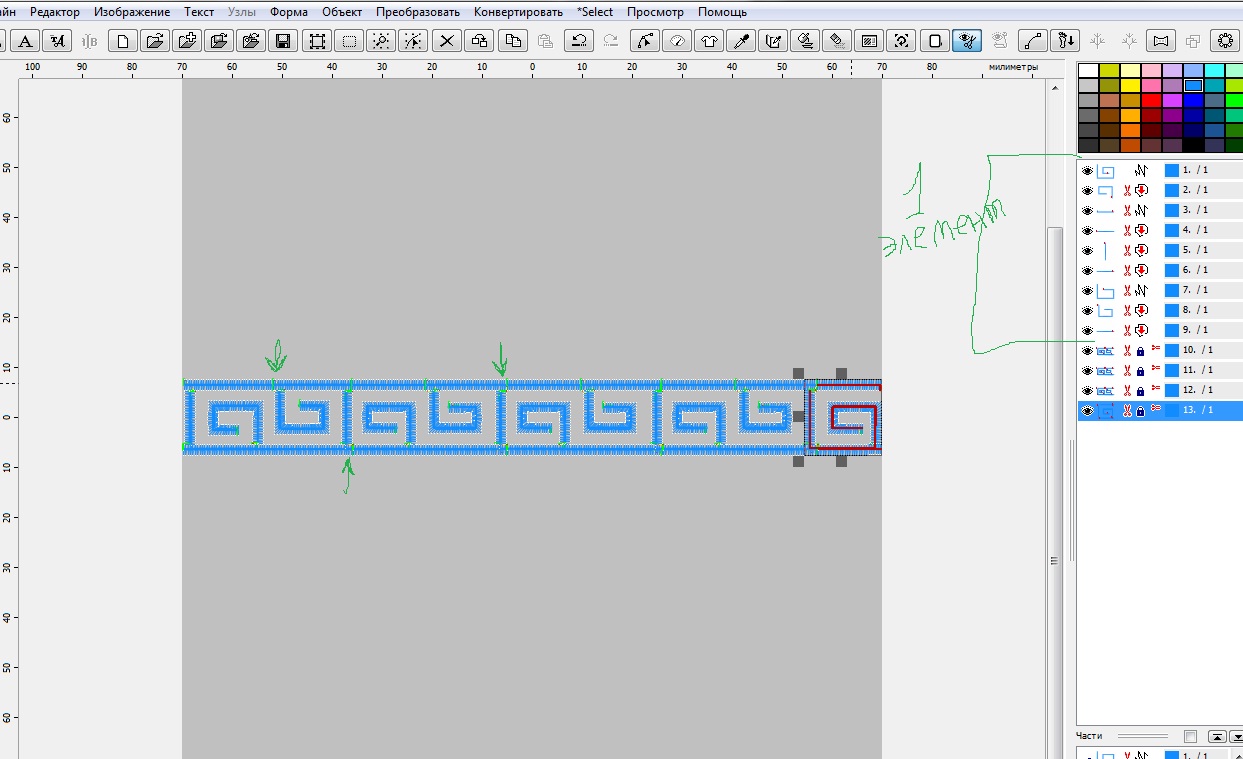Screen dimensions: 1243x759
Task: Click the blue thread color of row 2
Action: click(x=1172, y=190)
